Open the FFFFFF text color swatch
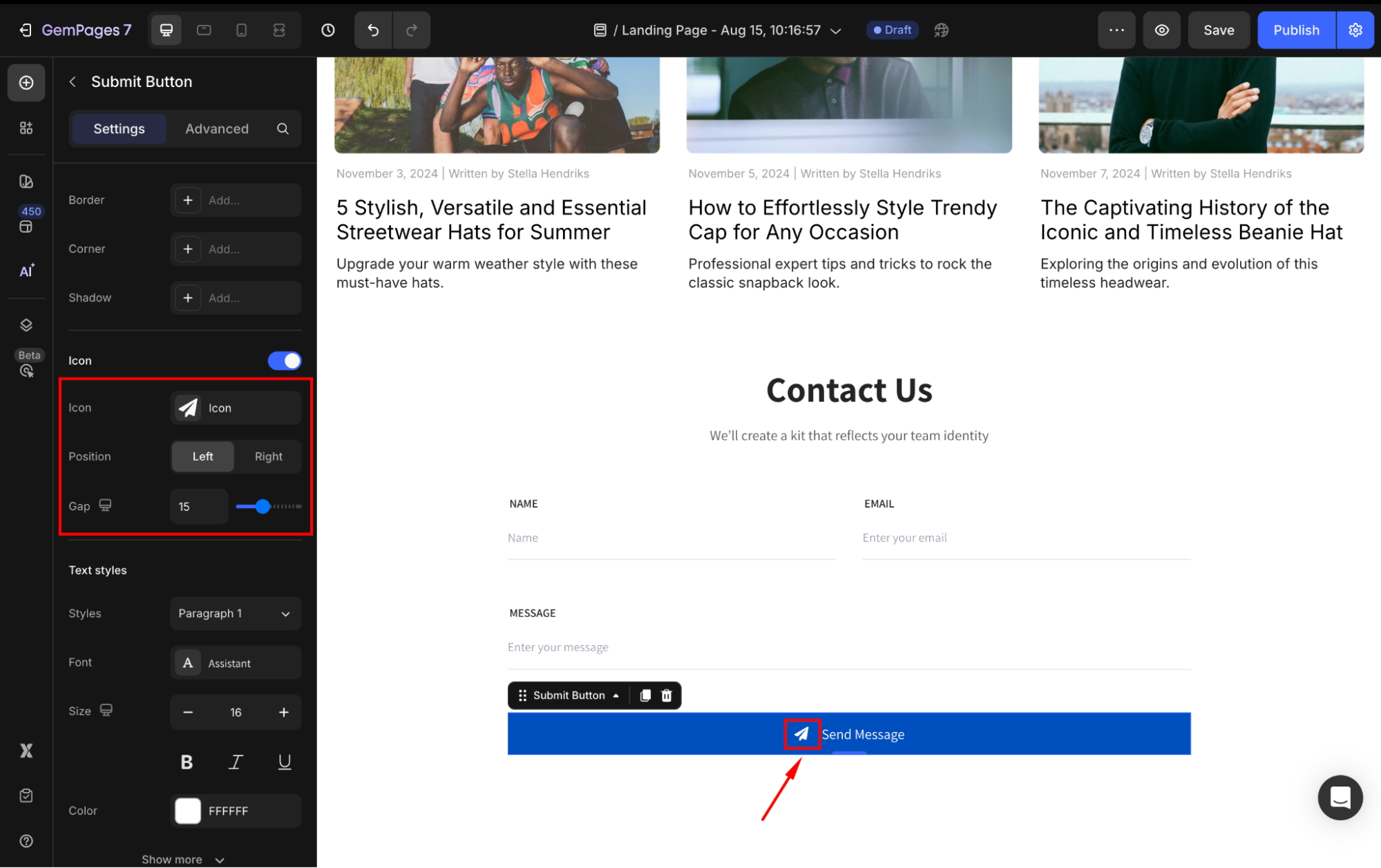The height and width of the screenshot is (868, 1381). 188,811
